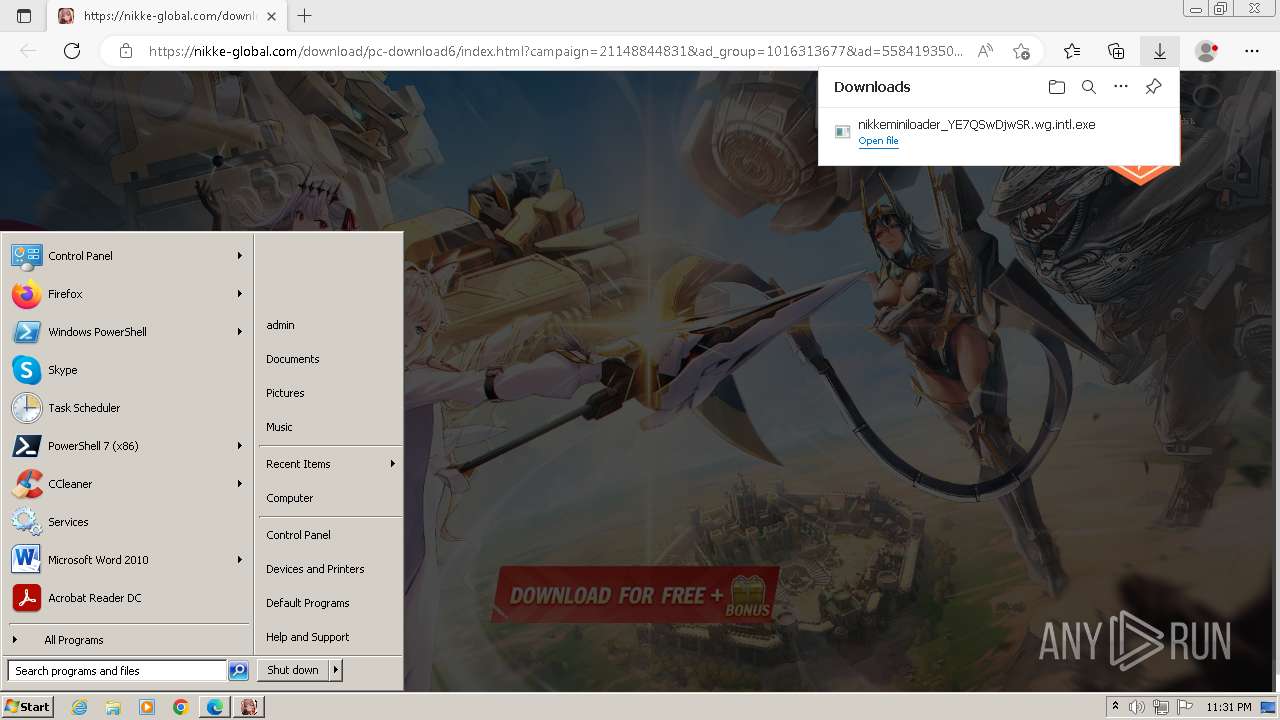Expand Control Panel submenu arrow
The height and width of the screenshot is (720, 1280).
tap(240, 256)
